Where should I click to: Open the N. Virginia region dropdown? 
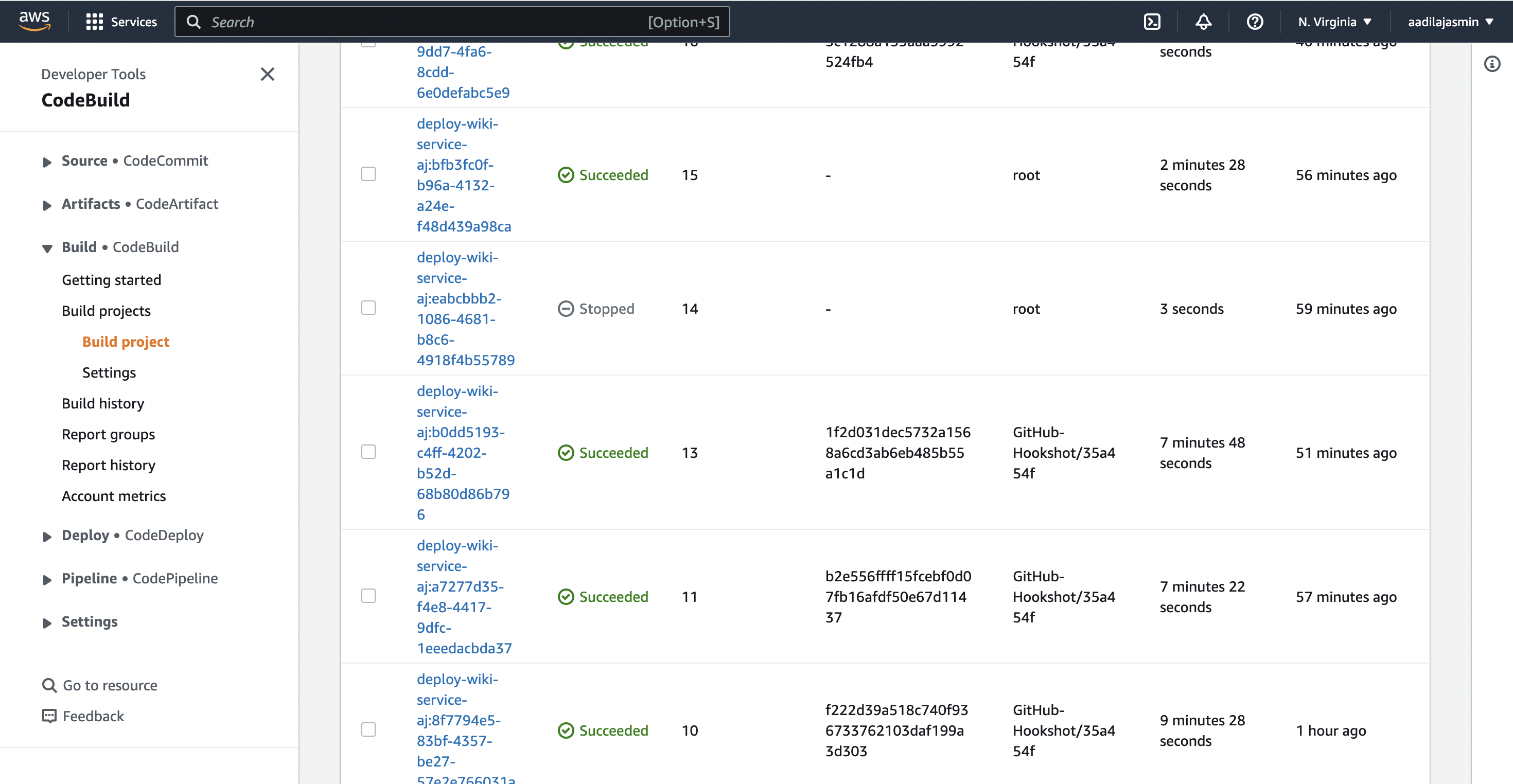(x=1334, y=22)
